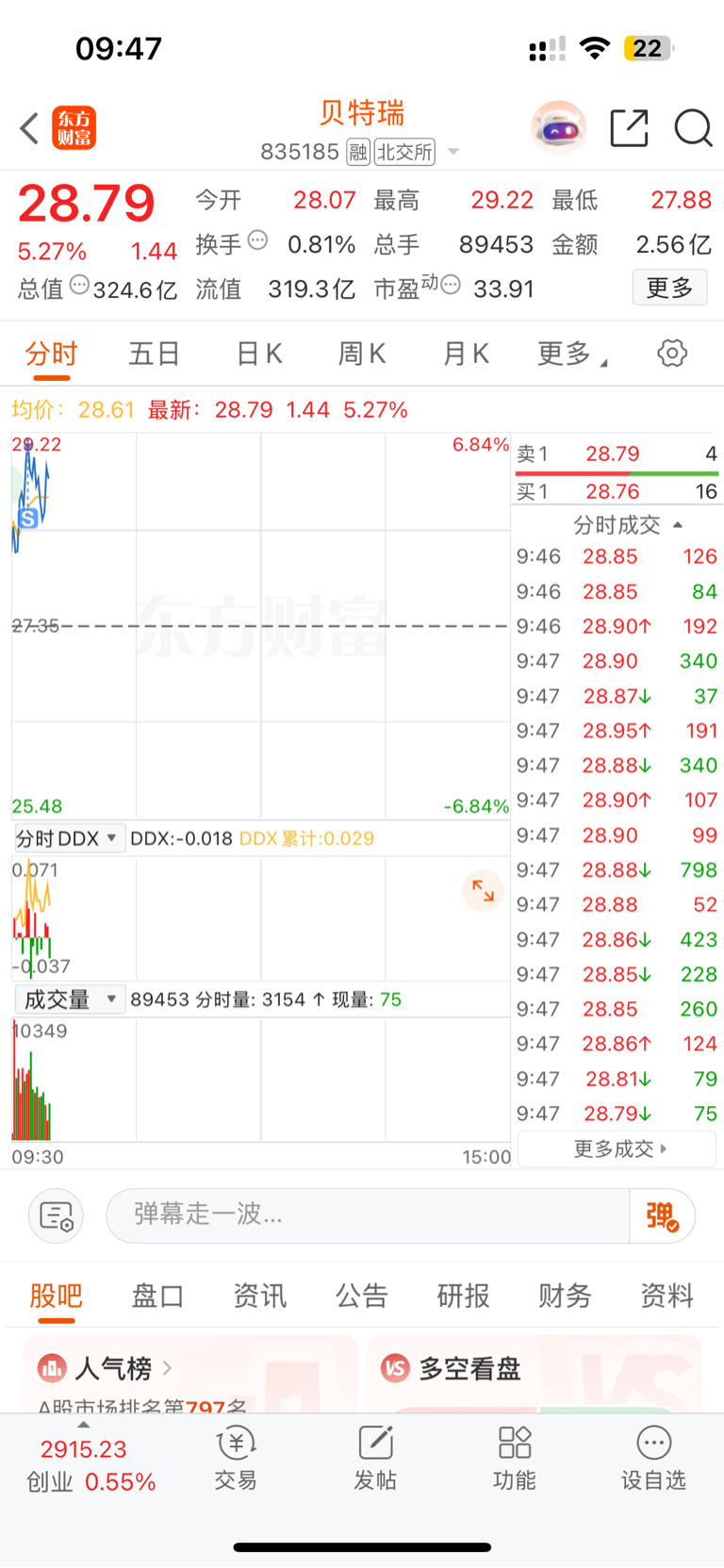Tap the 发帖 post icon
The width and height of the screenshot is (724, 1568).
374,1458
